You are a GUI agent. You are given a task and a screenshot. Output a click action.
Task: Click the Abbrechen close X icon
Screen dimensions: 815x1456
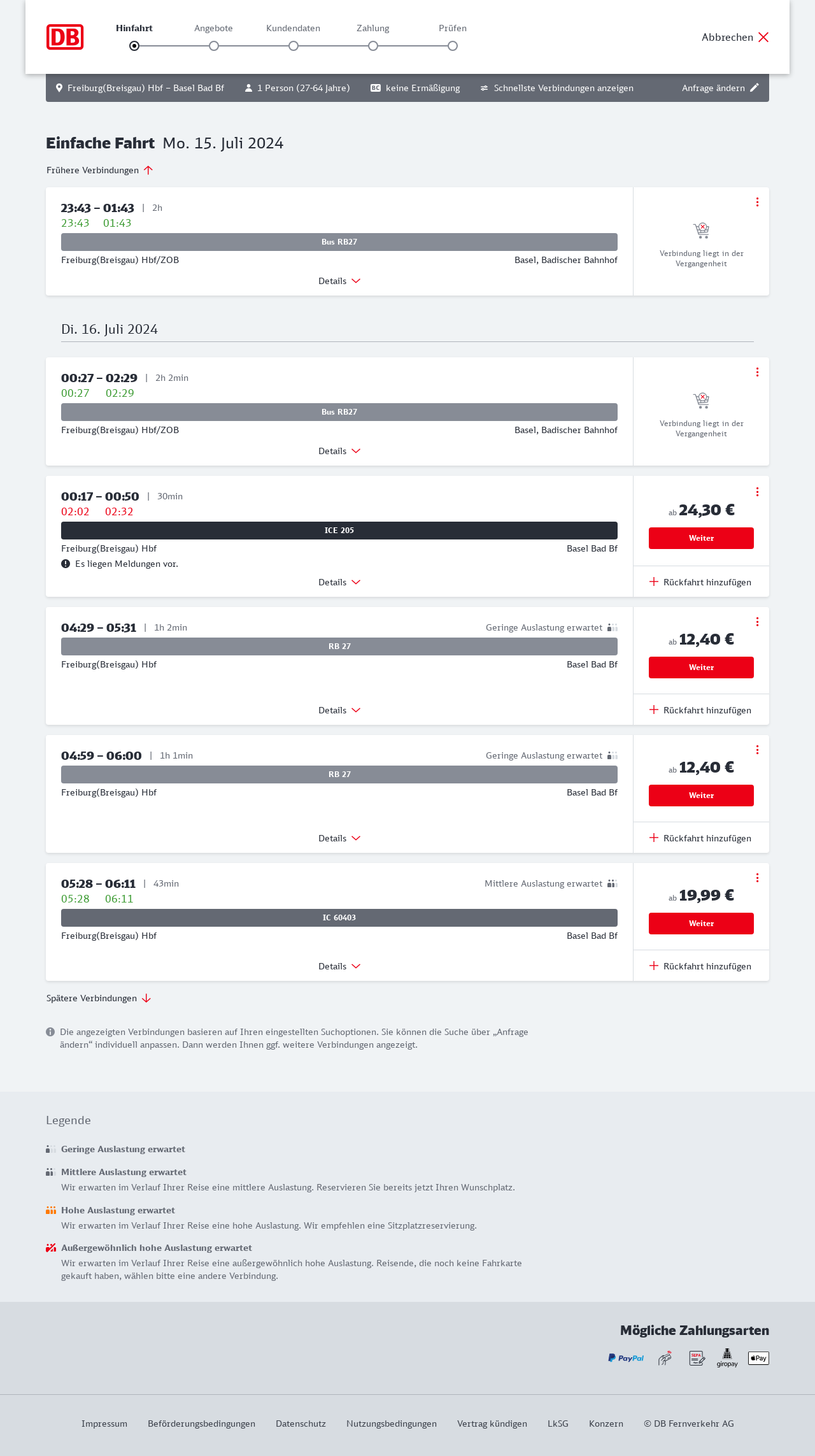763,37
